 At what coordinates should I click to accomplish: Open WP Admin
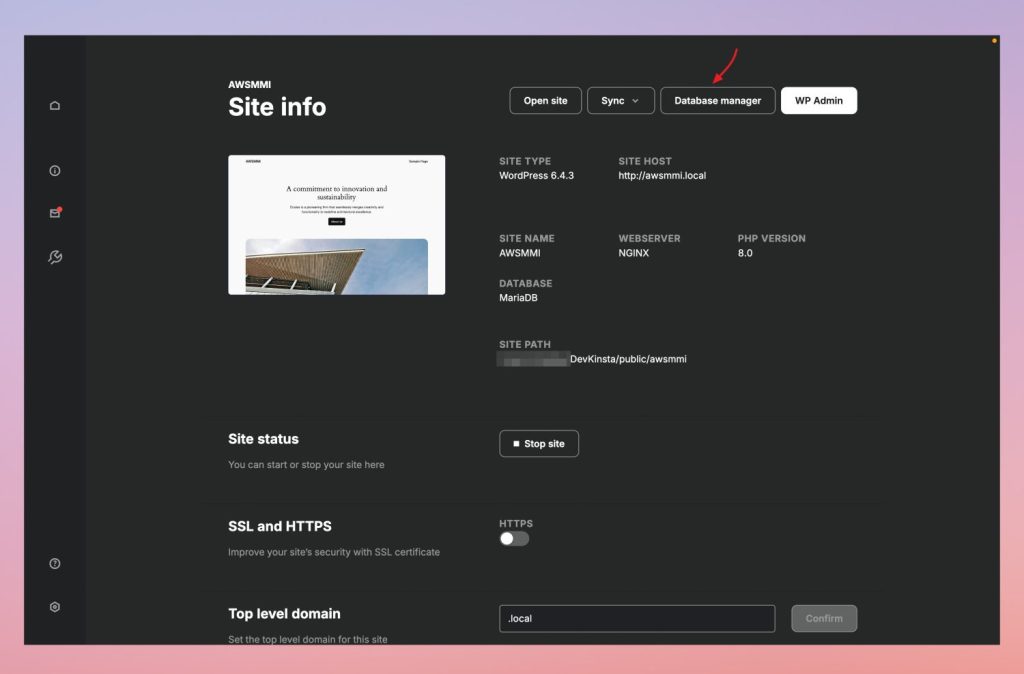click(819, 101)
